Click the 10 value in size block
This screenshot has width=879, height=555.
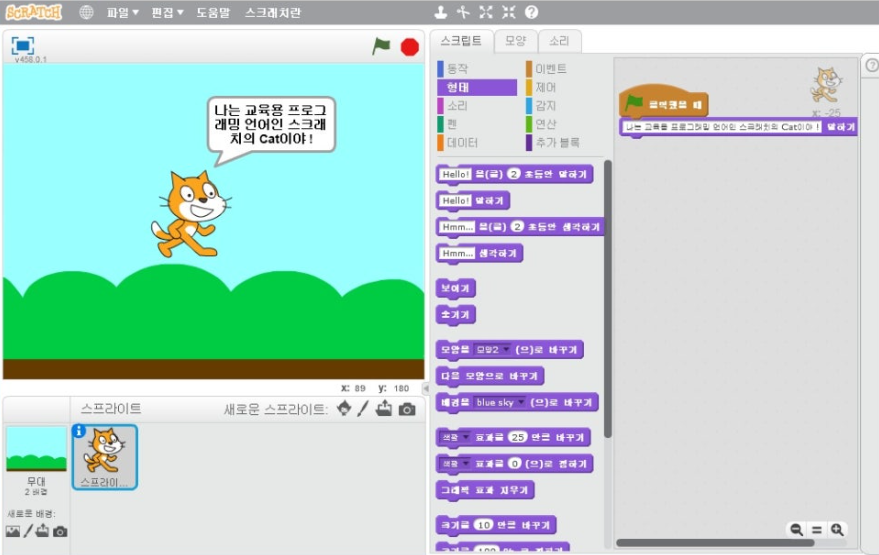click(x=484, y=525)
